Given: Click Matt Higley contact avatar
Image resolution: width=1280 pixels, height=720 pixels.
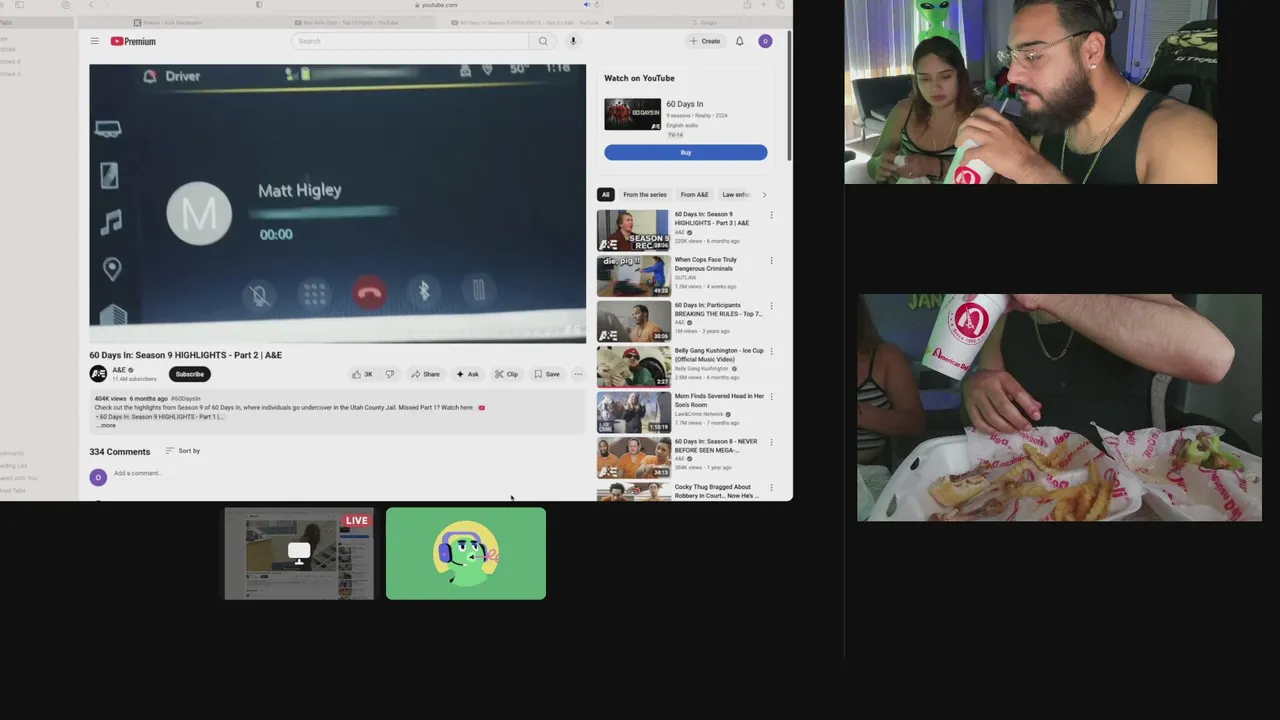Looking at the screenshot, I should (199, 214).
